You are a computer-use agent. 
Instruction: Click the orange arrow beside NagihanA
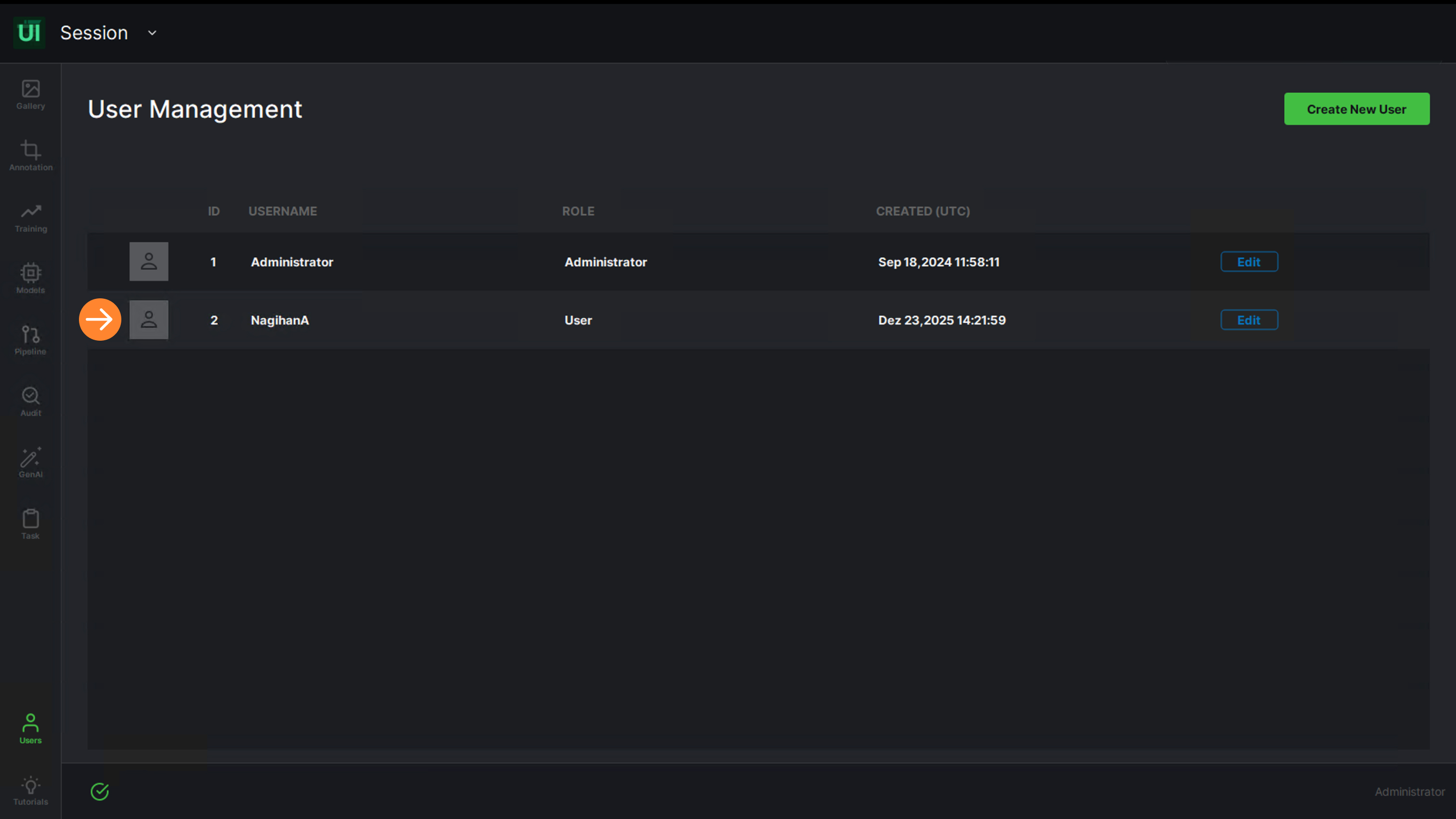(x=100, y=320)
